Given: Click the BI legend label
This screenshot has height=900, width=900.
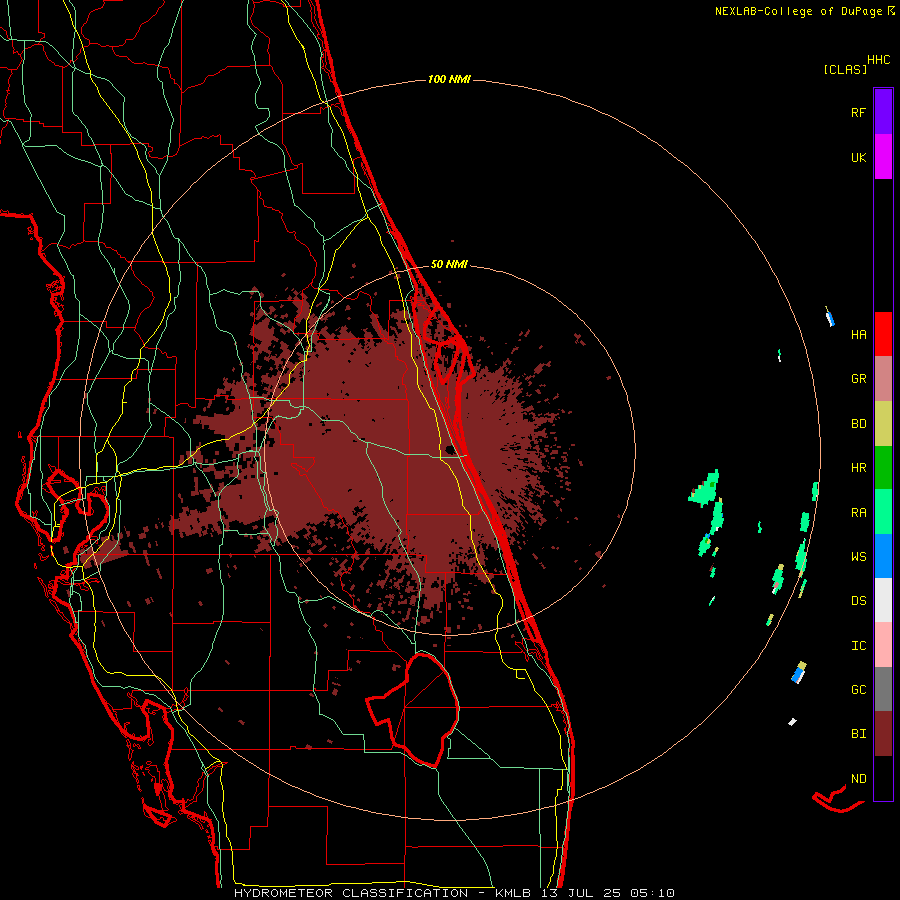Looking at the screenshot, I should point(858,734).
